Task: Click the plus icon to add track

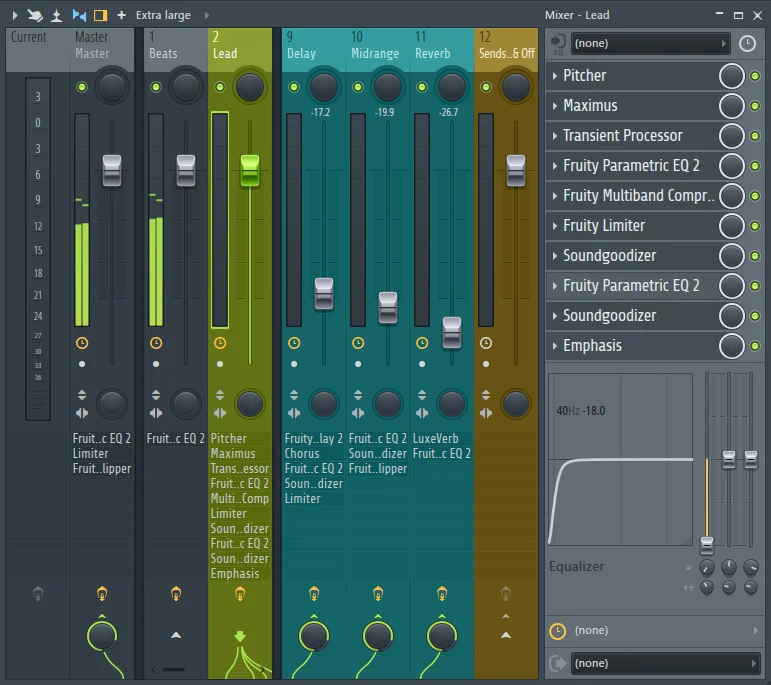Action: tap(121, 16)
